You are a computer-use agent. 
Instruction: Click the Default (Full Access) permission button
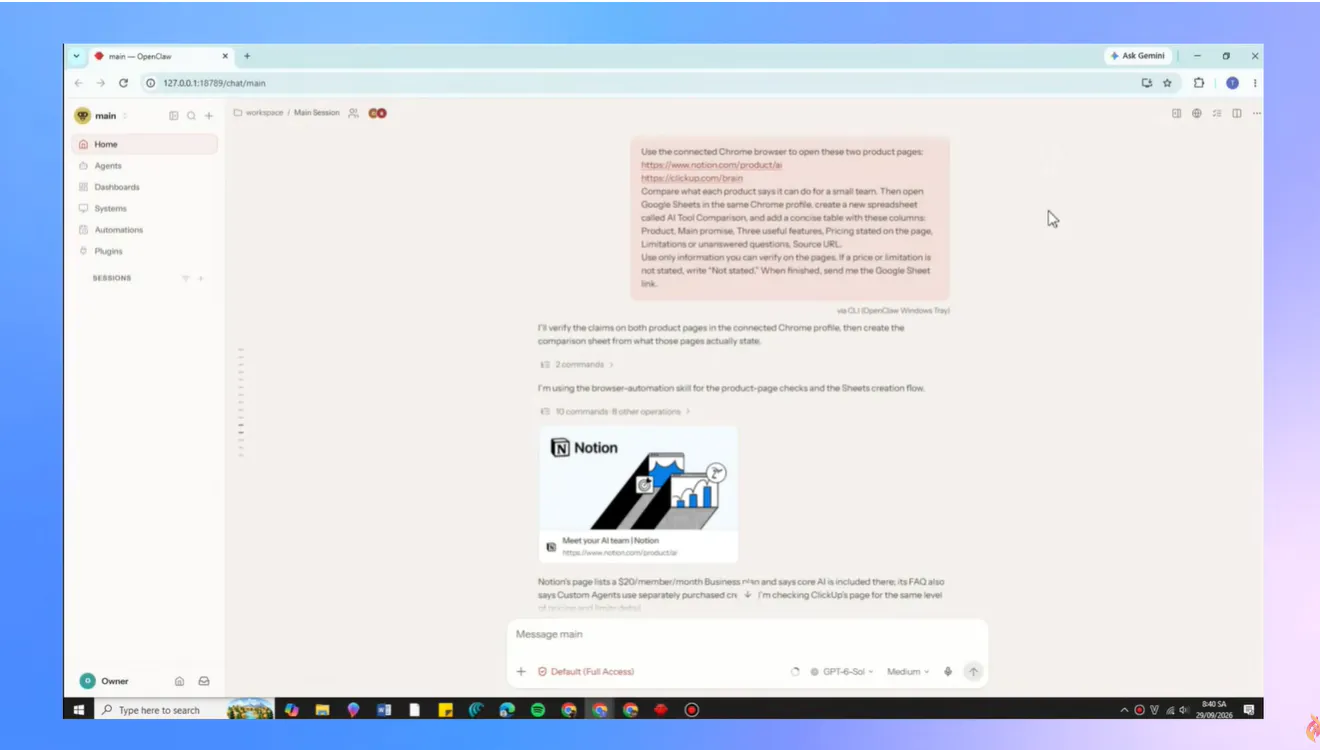586,672
